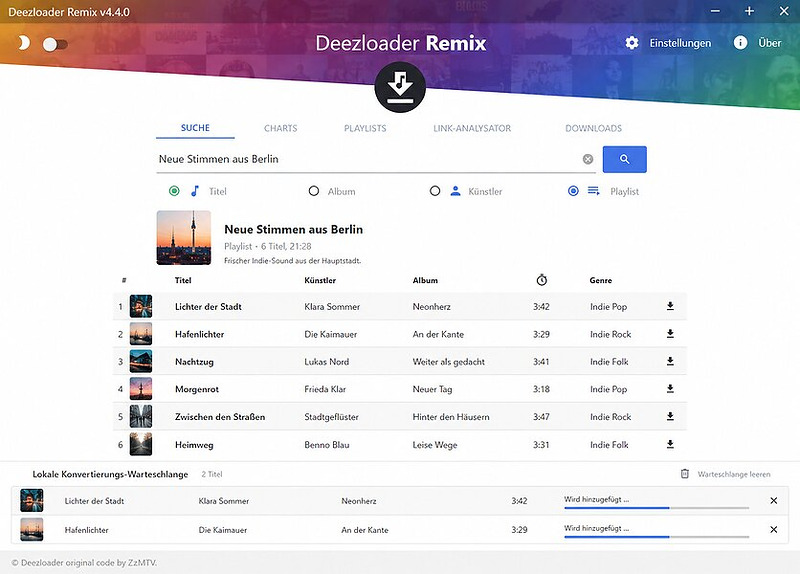Click the Album column header

coord(425,280)
